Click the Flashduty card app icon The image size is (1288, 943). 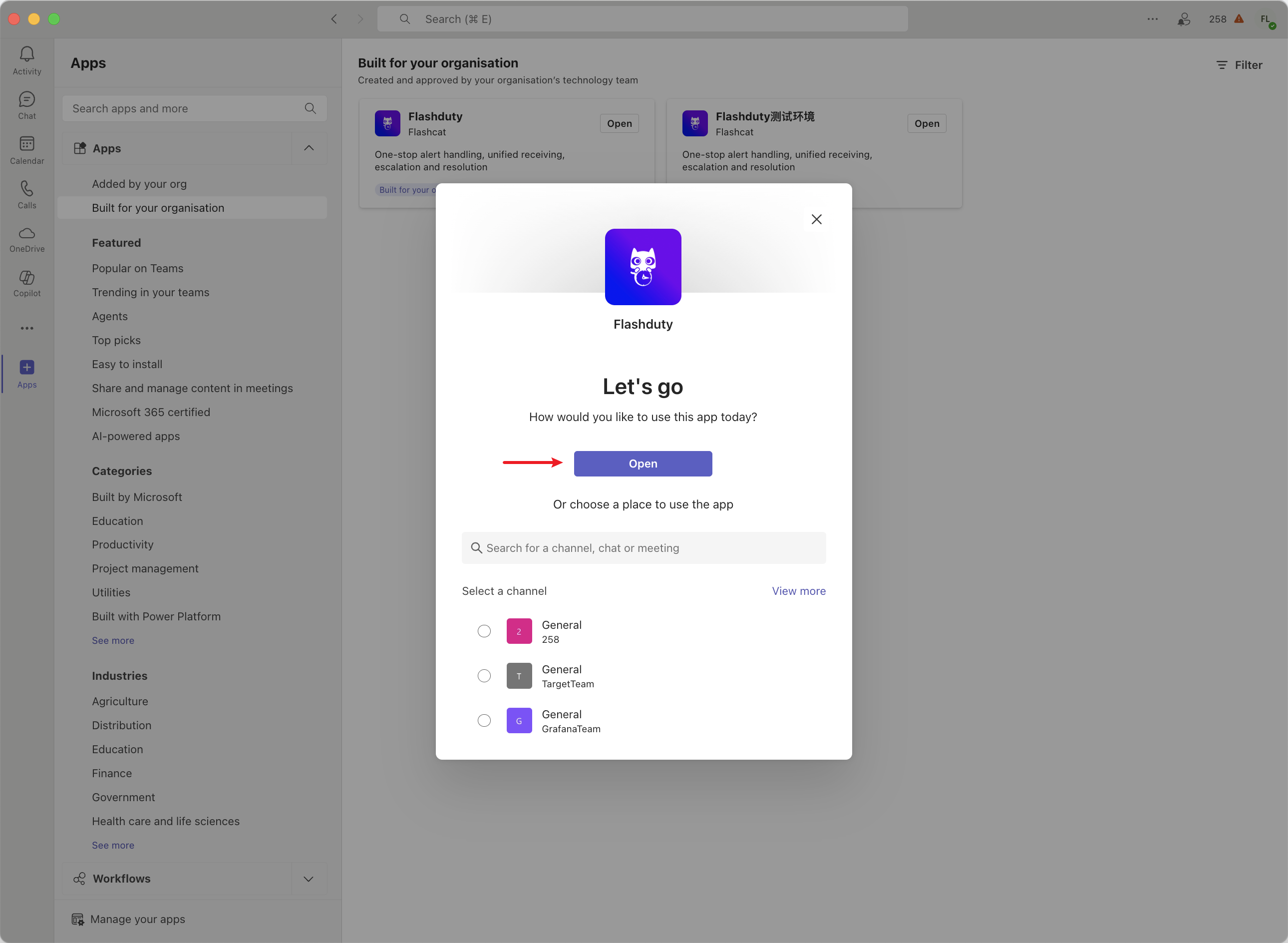(387, 123)
